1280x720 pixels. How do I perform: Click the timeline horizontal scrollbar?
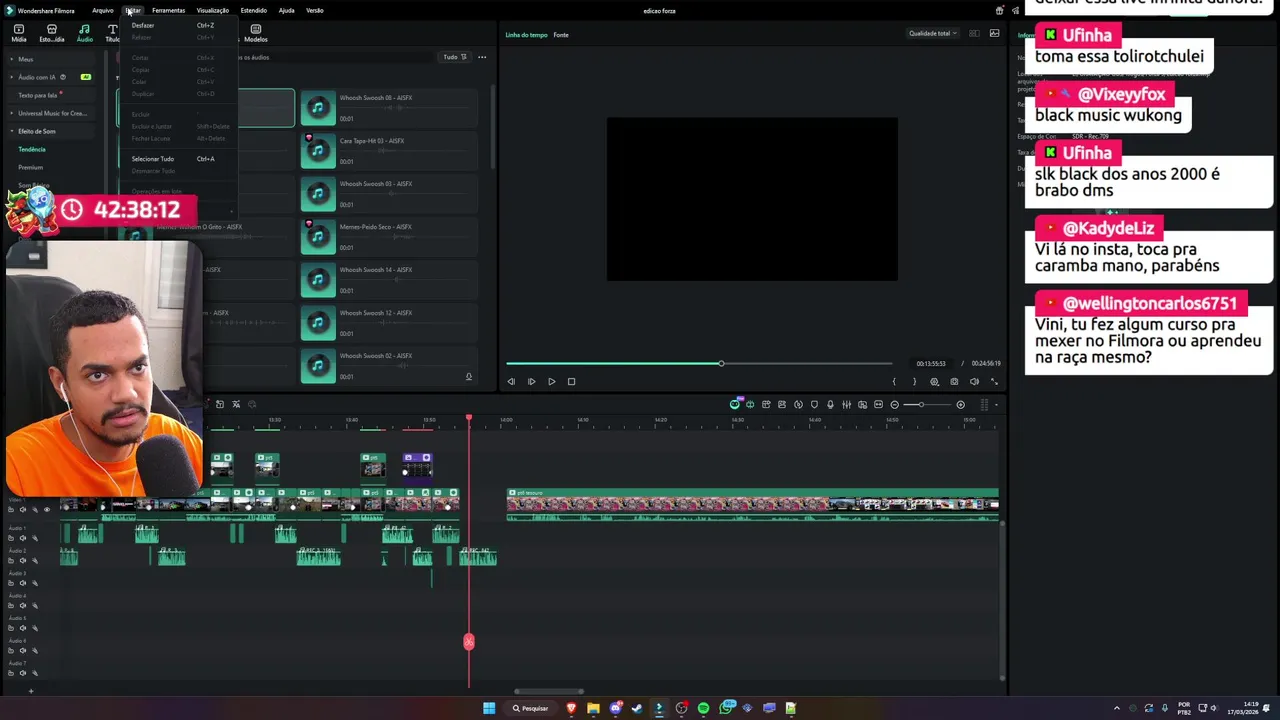pyautogui.click(x=549, y=691)
